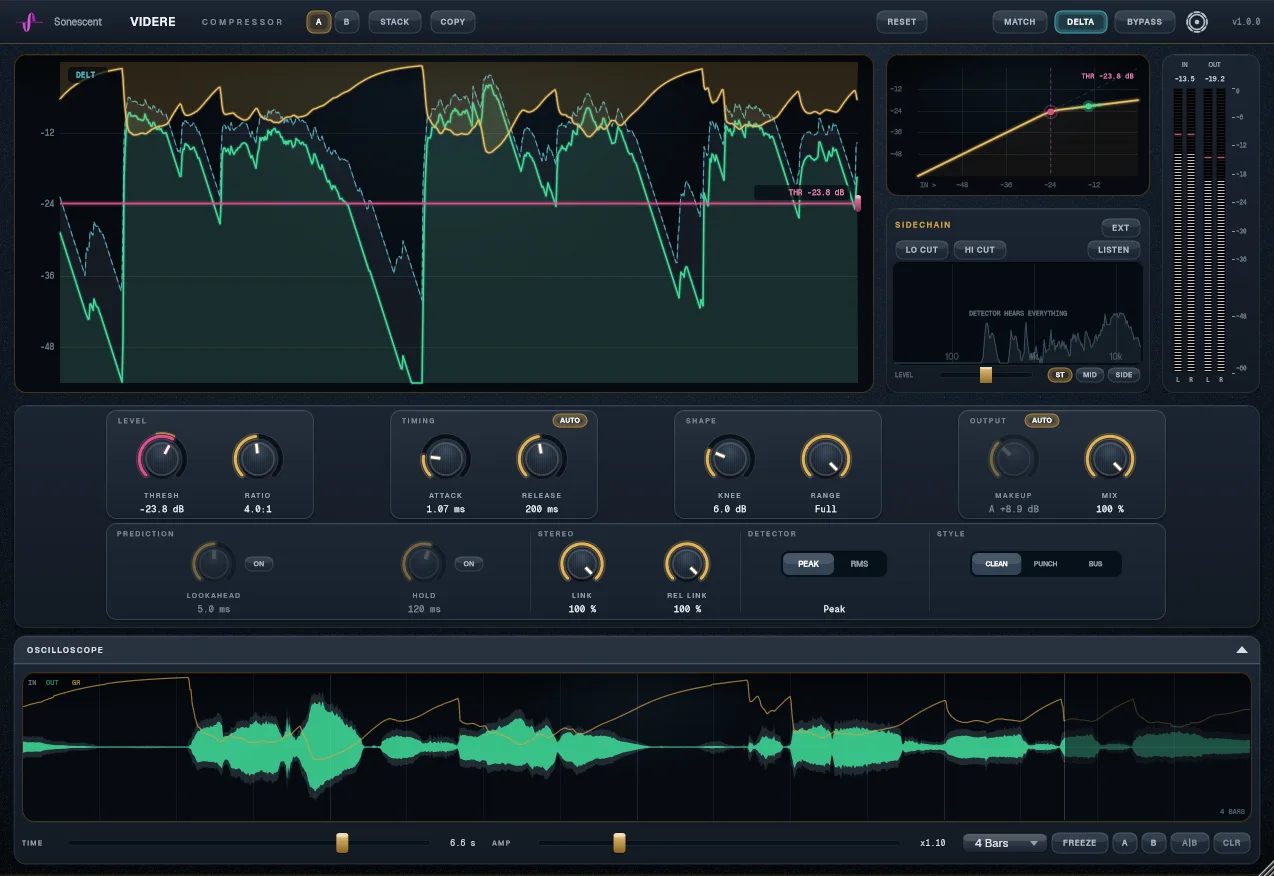Viewport: 1274px width, 876px height.
Task: Select preset slot B in header
Action: [x=347, y=22]
